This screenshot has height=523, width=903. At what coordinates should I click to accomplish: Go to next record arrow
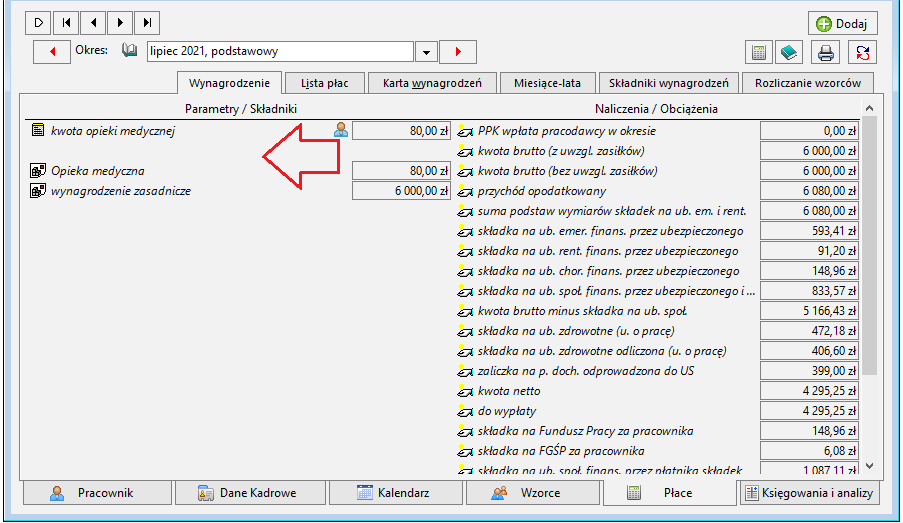[x=120, y=22]
